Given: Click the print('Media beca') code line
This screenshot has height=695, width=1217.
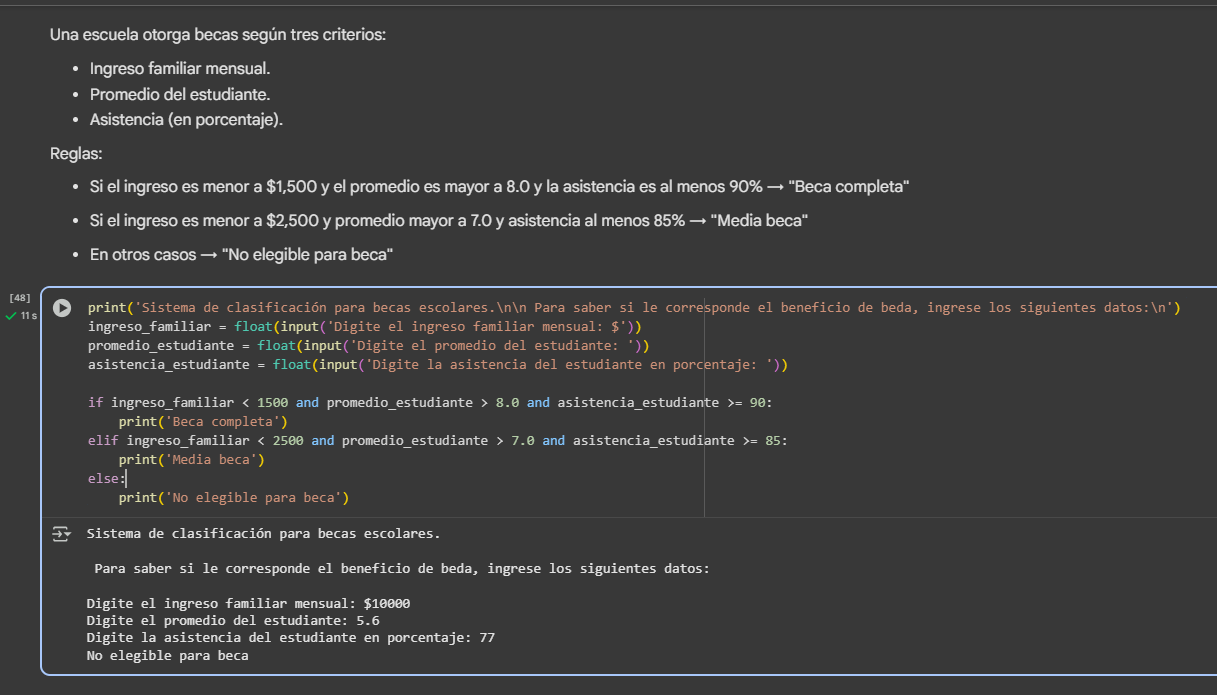Looking at the screenshot, I should coord(192,460).
